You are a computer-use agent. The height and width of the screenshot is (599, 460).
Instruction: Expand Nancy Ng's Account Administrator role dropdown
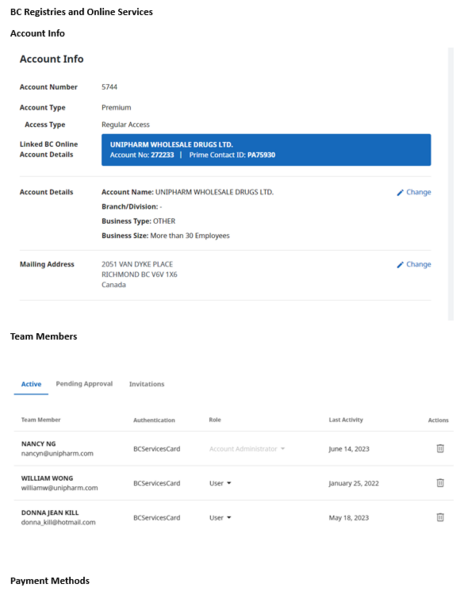[x=247, y=449]
